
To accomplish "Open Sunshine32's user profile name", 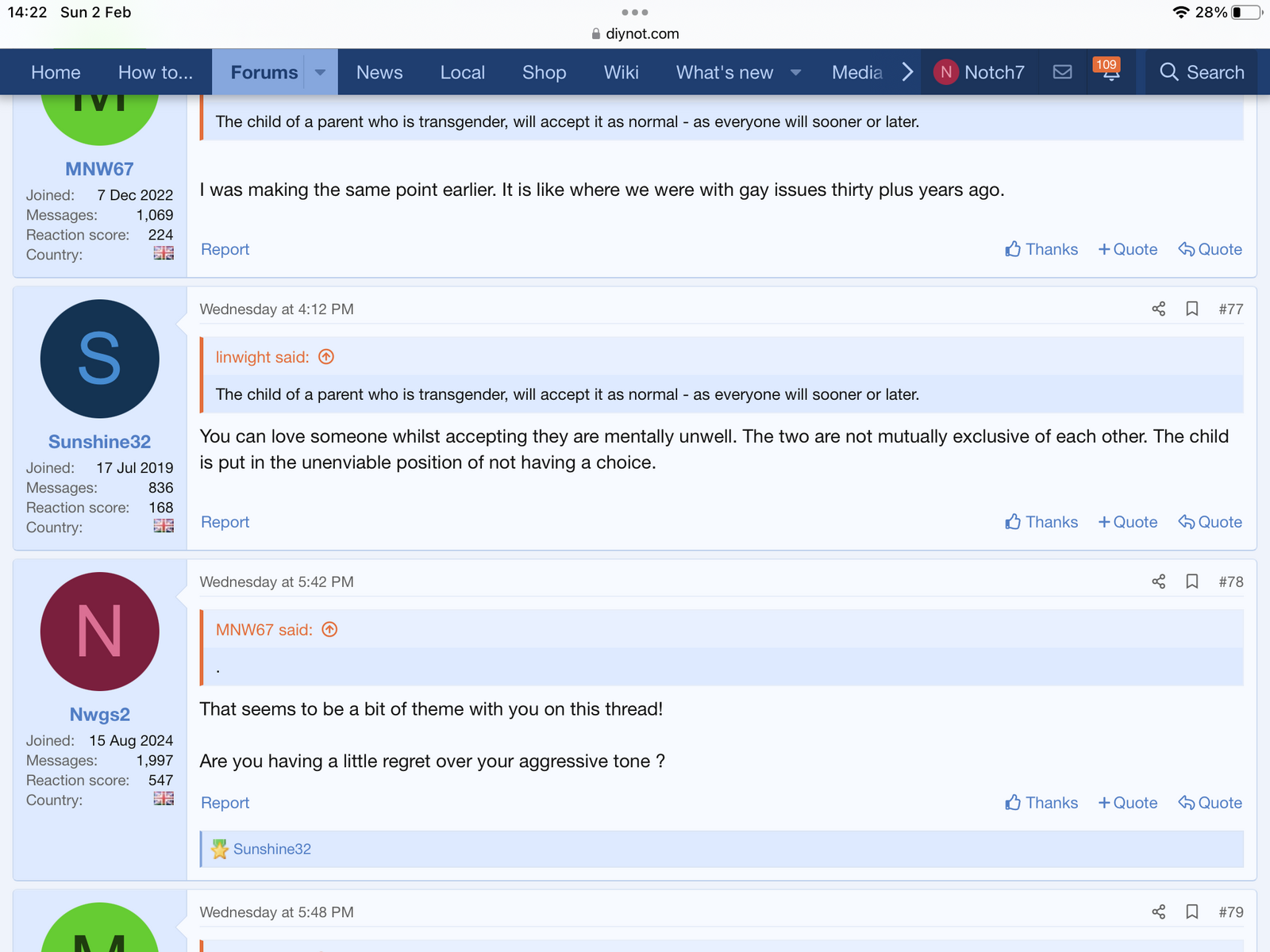I will coord(99,442).
